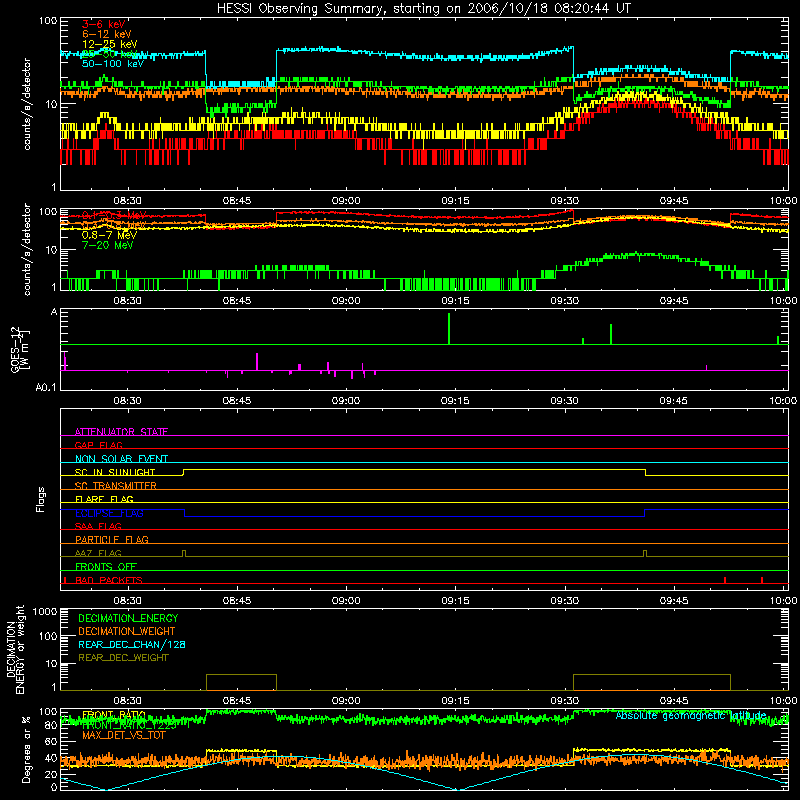Click the first REAR_DEC_WEIGHT step near 08:45
Viewport: 800px width, 800px height.
coord(241,682)
